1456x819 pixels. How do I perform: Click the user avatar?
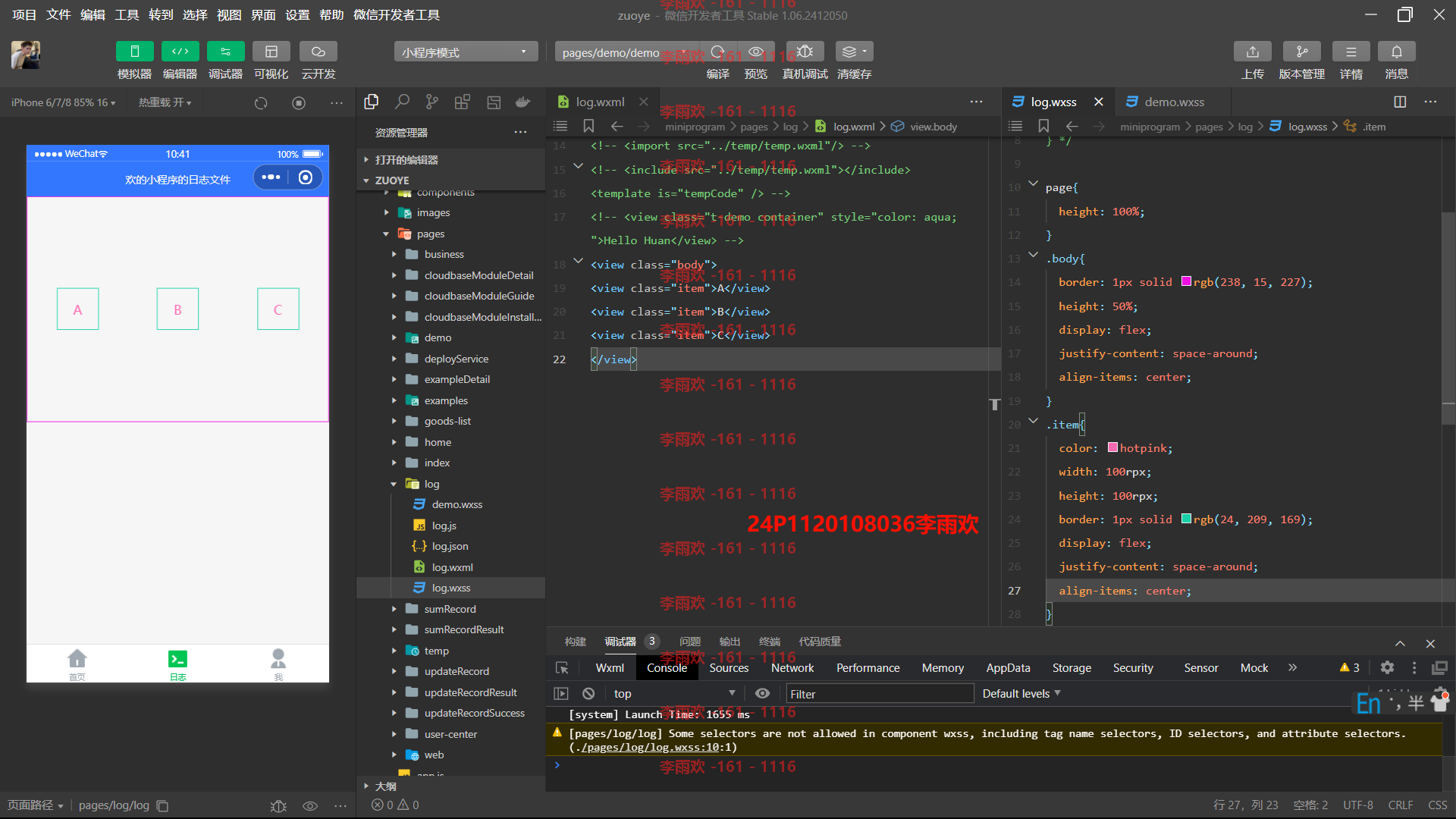[x=26, y=55]
